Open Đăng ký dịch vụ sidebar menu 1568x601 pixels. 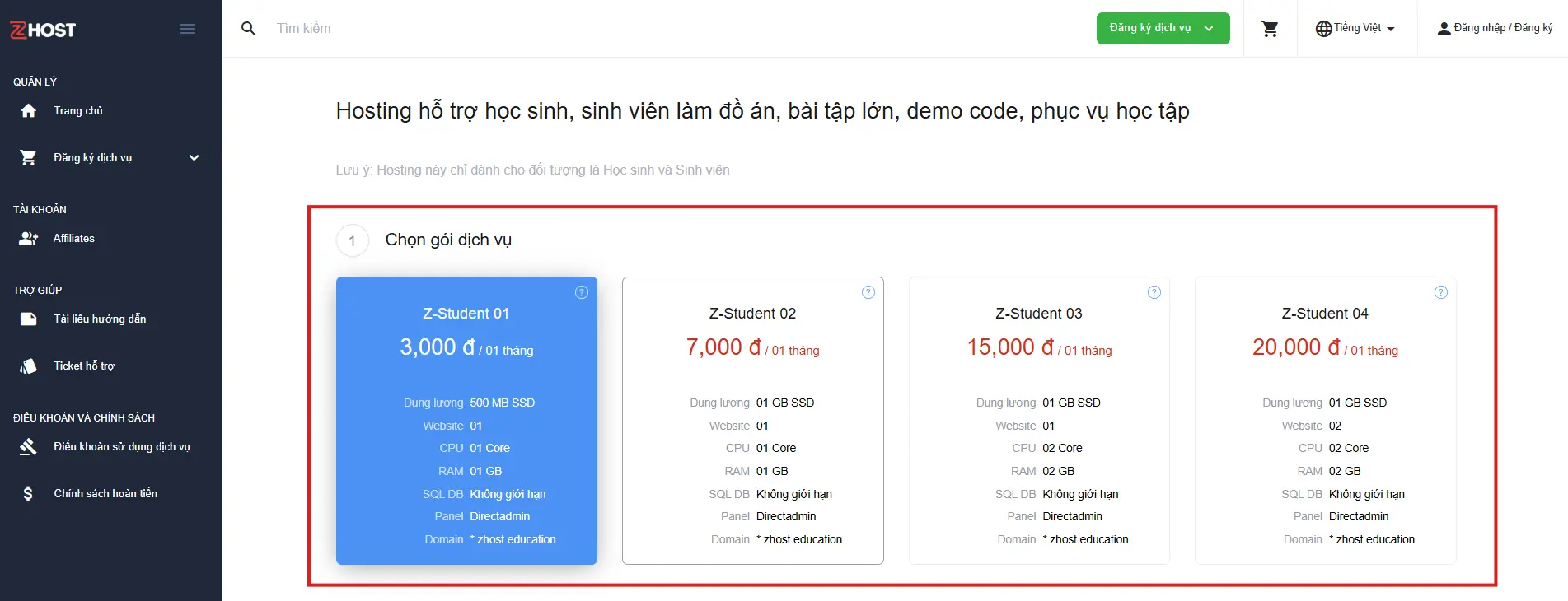pos(92,157)
